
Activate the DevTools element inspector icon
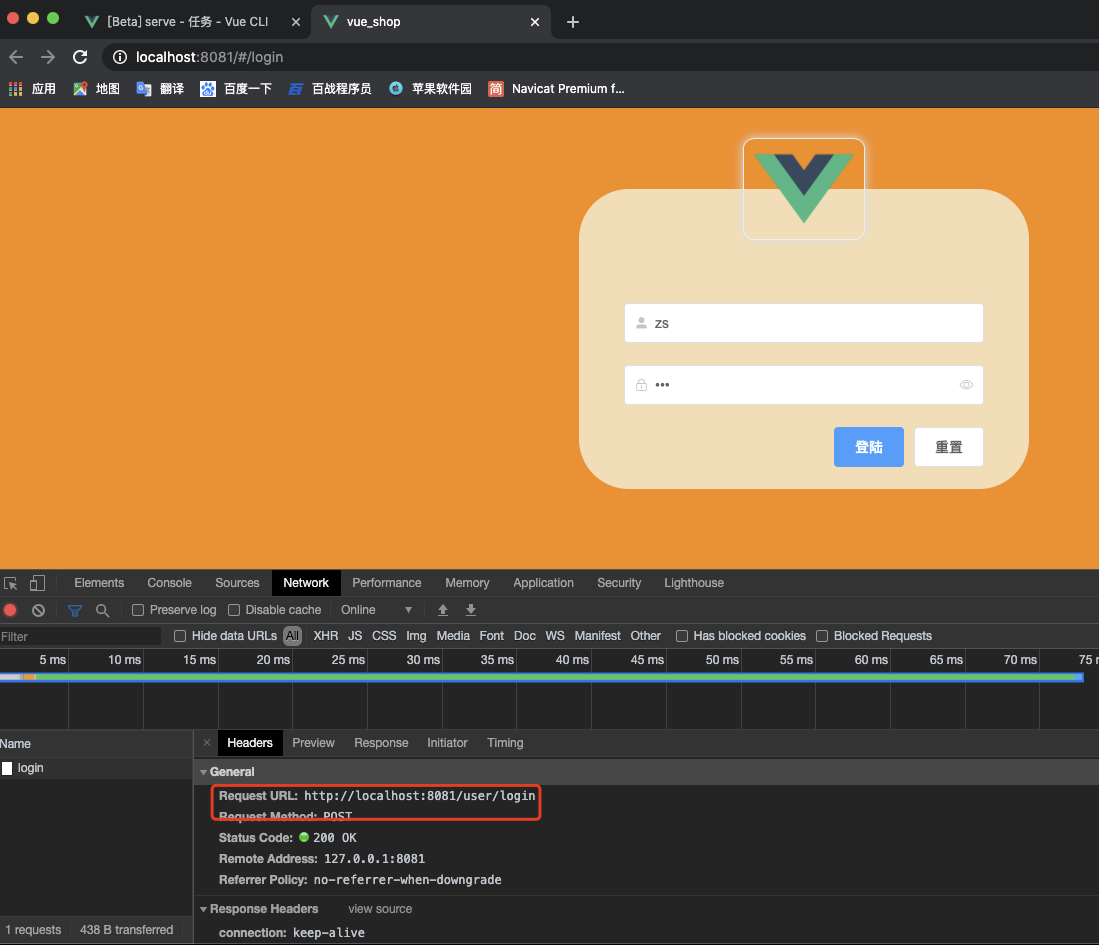coord(11,583)
